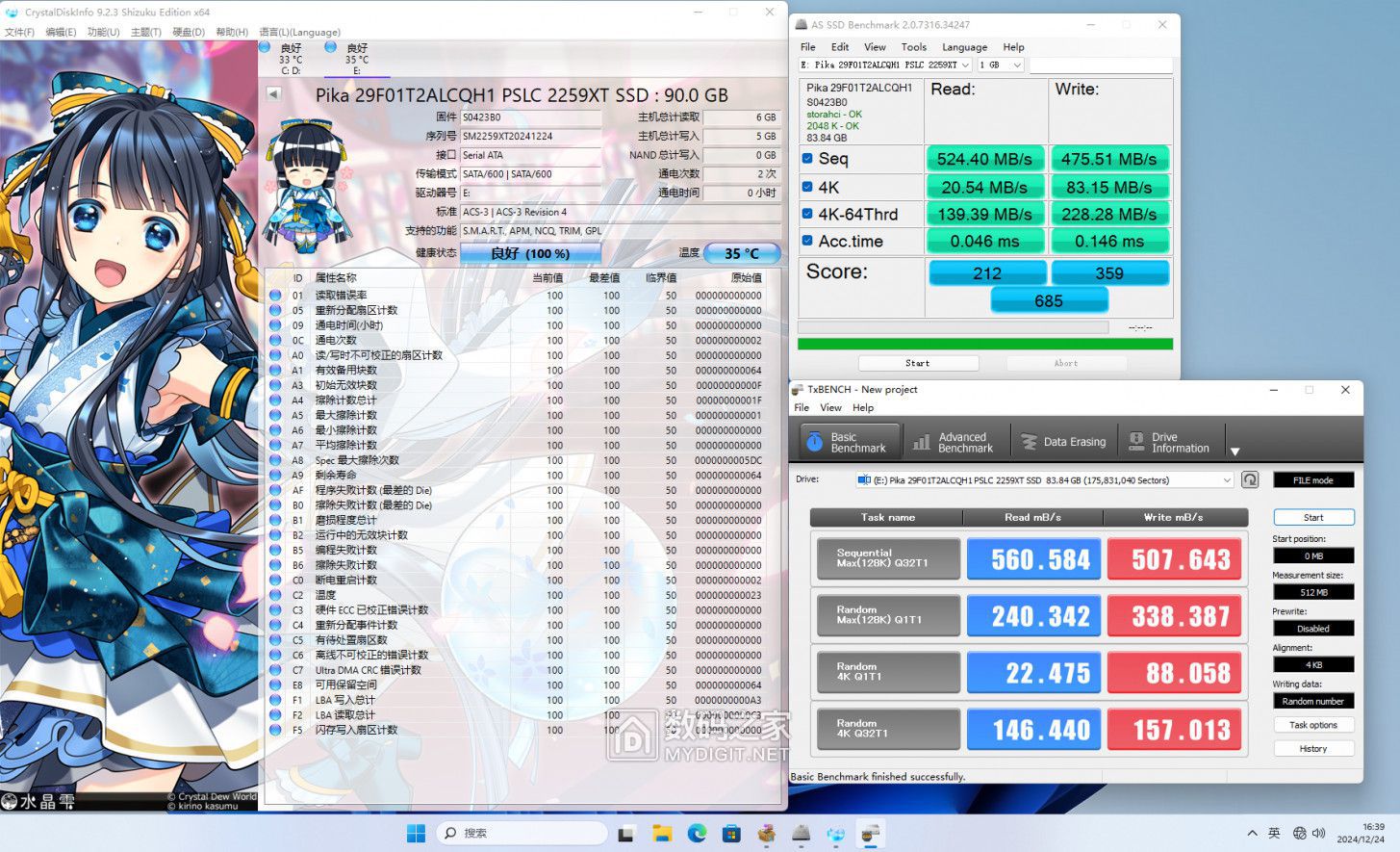The image size is (1400, 852).
Task: Click the green progress bar in AS SSD
Action: pos(985,344)
